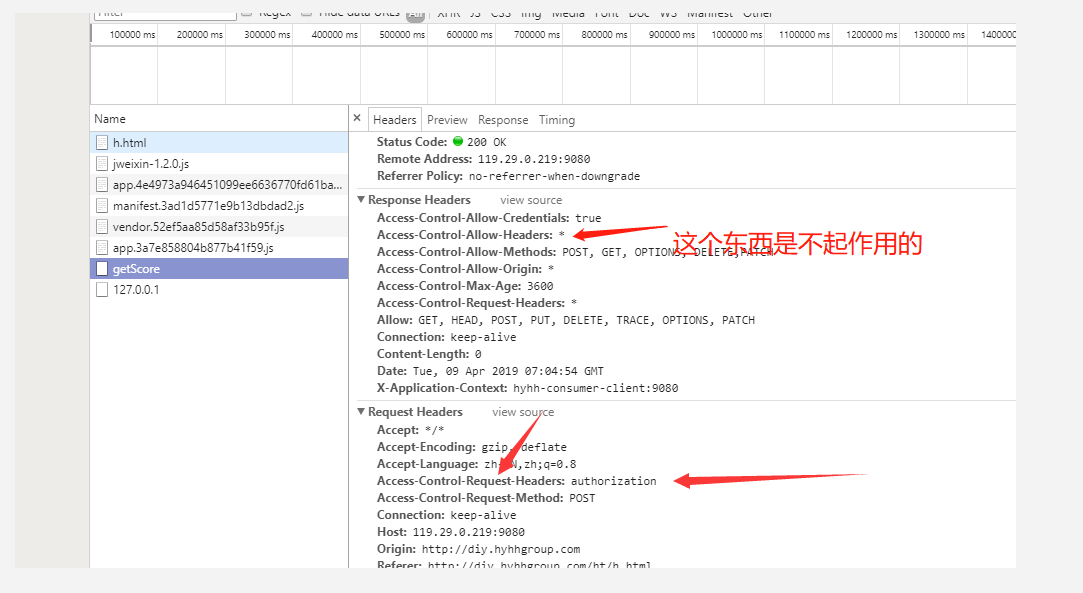
Task: Click the app.3a7e858804b877b41f59.js file icon
Action: click(x=102, y=247)
